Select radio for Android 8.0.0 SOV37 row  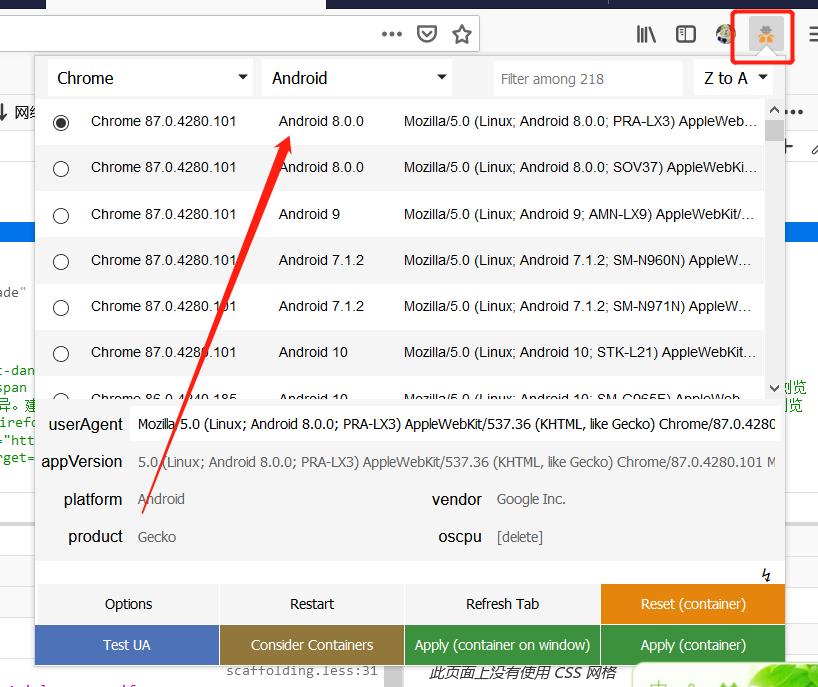coord(61,168)
